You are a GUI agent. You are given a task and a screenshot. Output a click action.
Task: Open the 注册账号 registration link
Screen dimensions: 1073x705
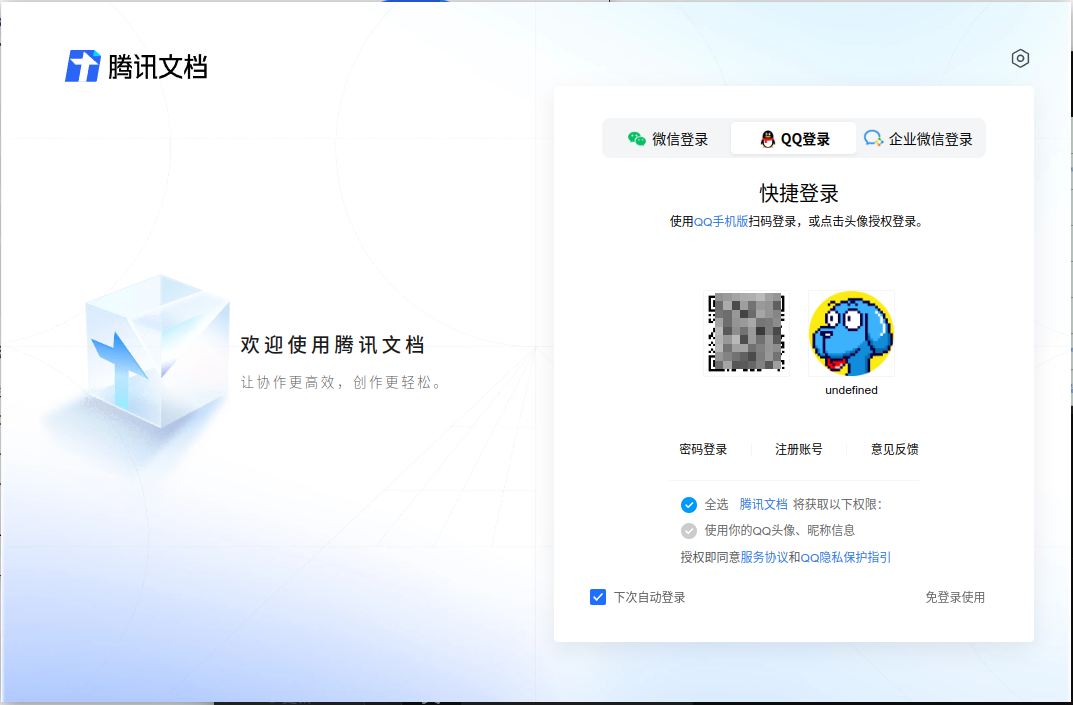coord(799,450)
